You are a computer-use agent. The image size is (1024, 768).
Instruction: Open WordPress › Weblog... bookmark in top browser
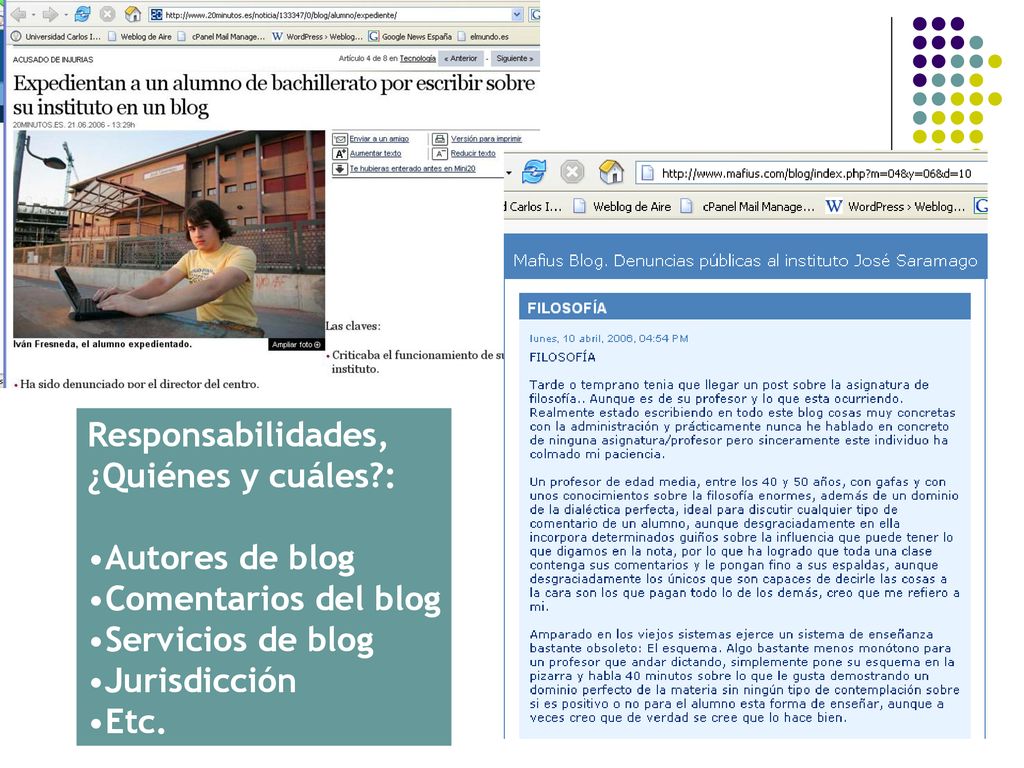click(x=317, y=37)
